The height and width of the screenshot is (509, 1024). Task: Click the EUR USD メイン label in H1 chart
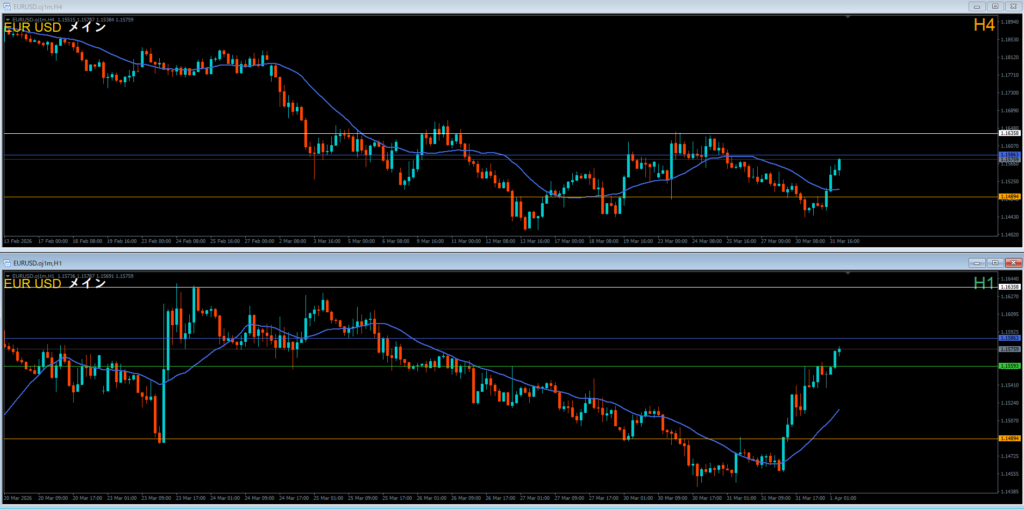tap(56, 285)
